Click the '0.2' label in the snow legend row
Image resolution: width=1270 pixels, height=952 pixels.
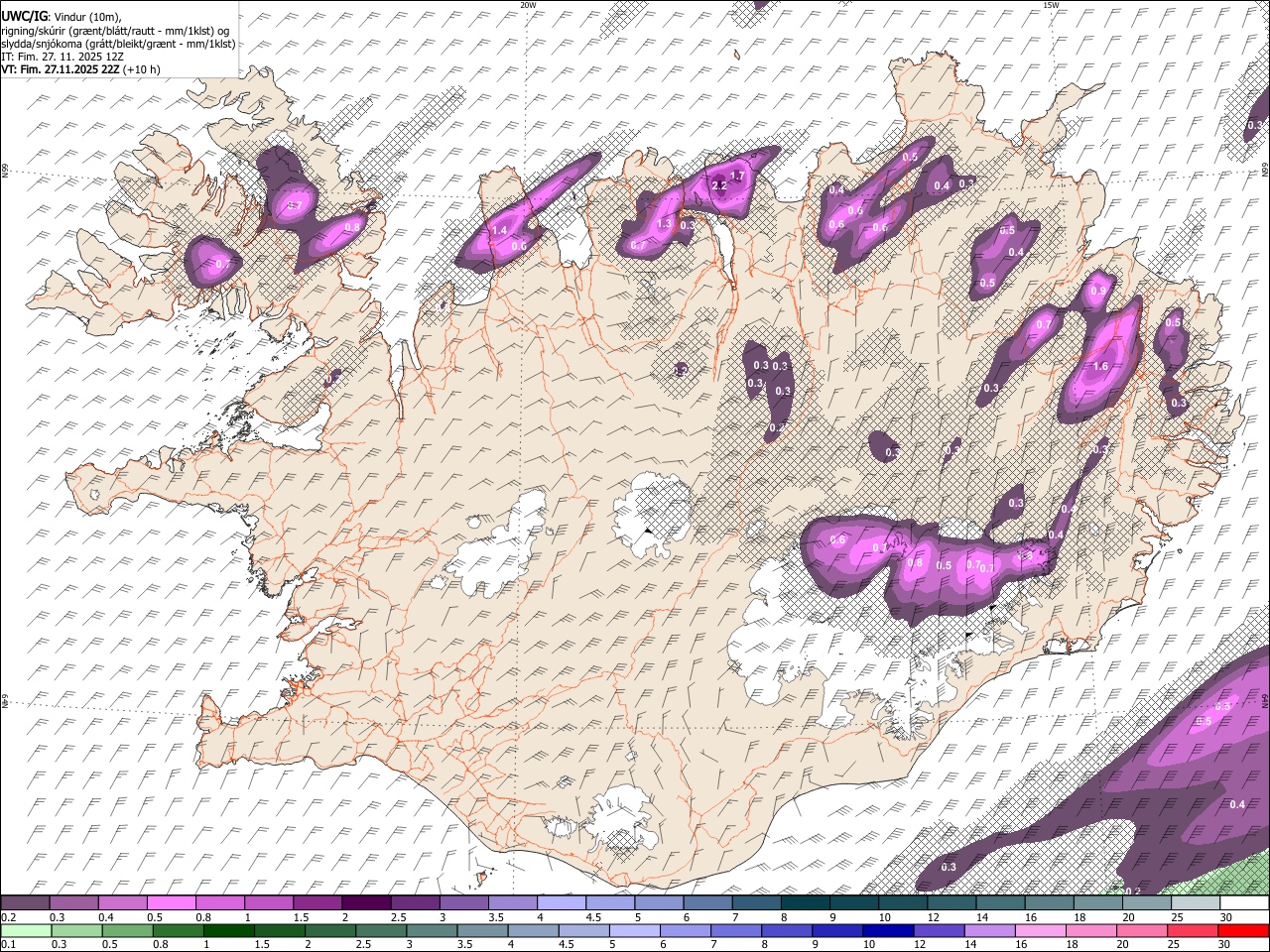pyautogui.click(x=9, y=917)
